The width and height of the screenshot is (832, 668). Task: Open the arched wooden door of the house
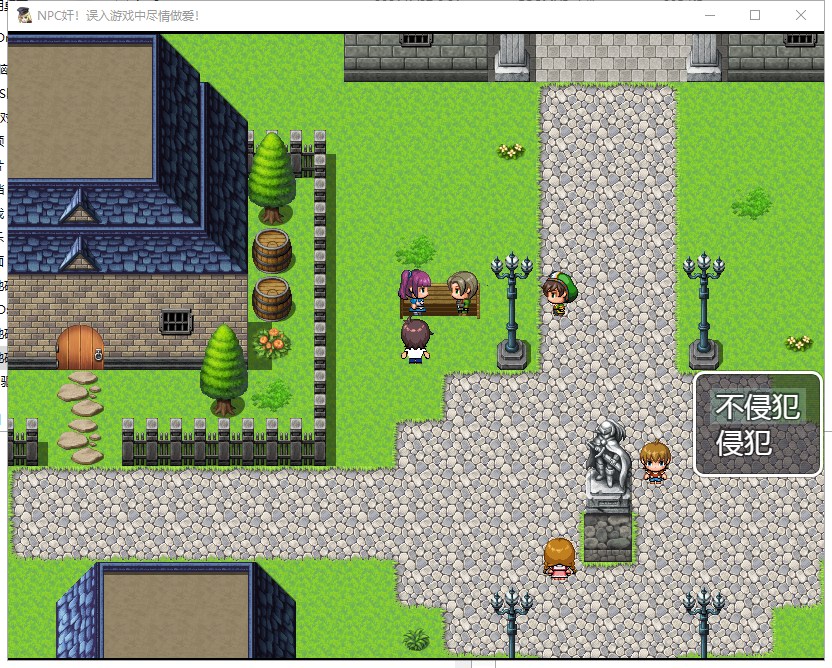[80, 347]
